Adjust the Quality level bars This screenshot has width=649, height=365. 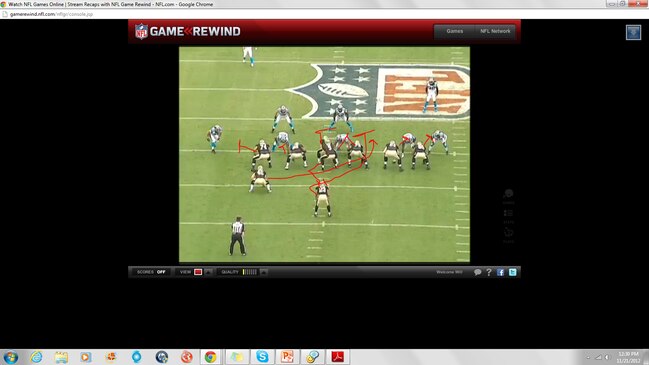pos(250,272)
